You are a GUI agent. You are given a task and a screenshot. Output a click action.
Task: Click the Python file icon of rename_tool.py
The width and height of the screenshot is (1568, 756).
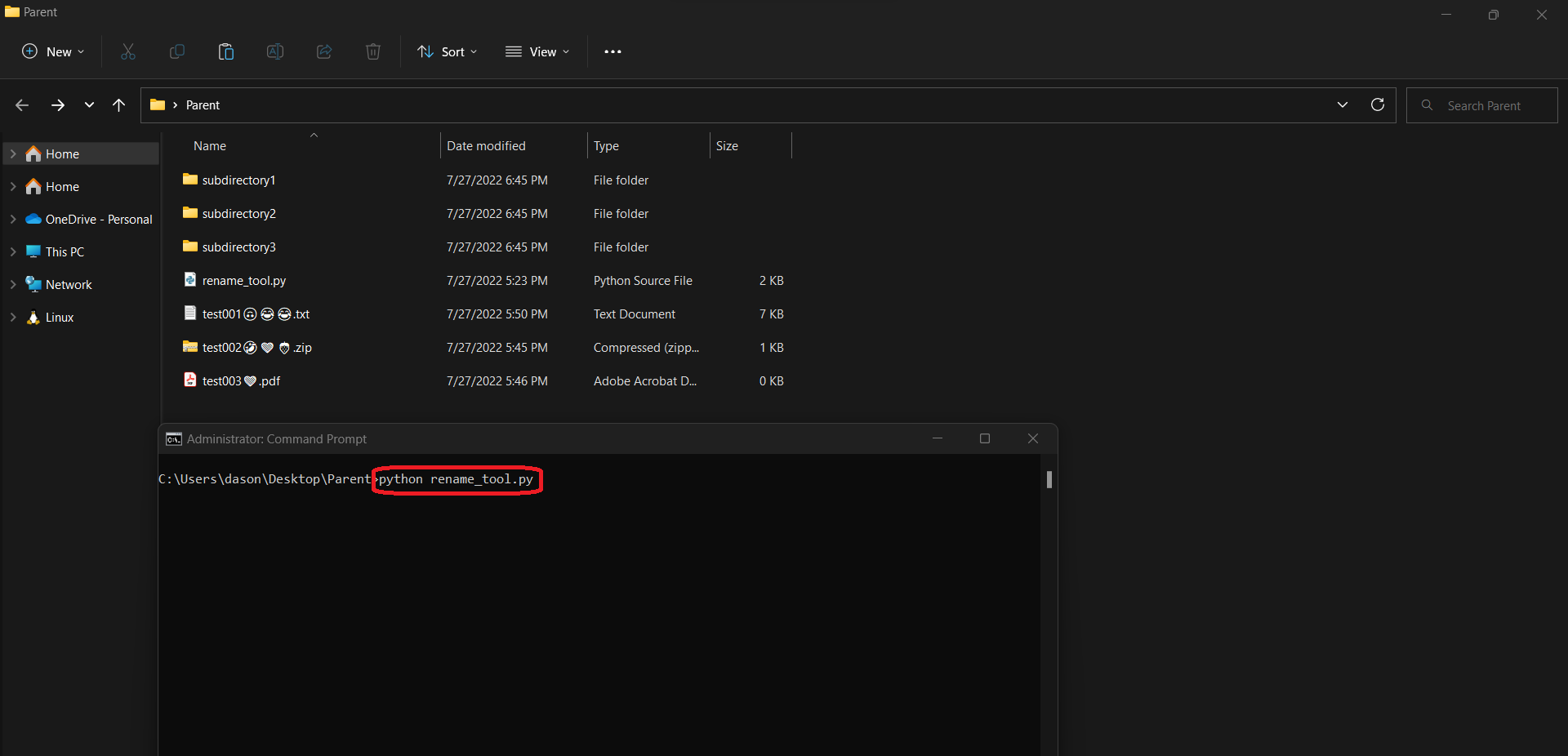pos(190,279)
